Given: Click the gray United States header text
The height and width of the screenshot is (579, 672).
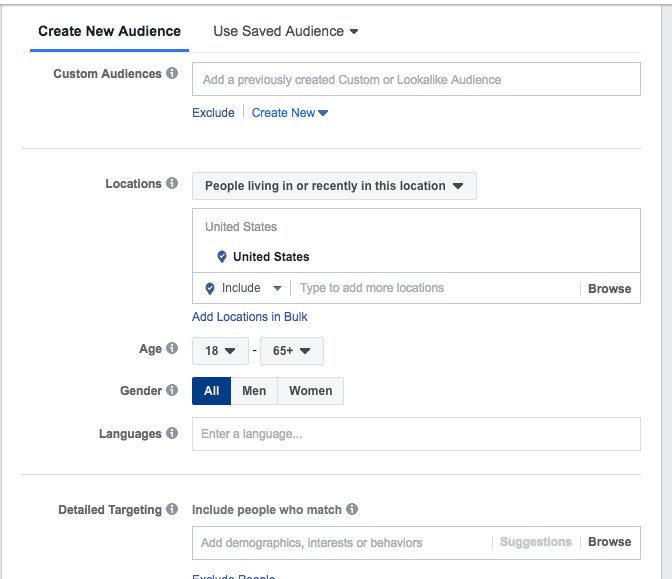Looking at the screenshot, I should point(241,227).
